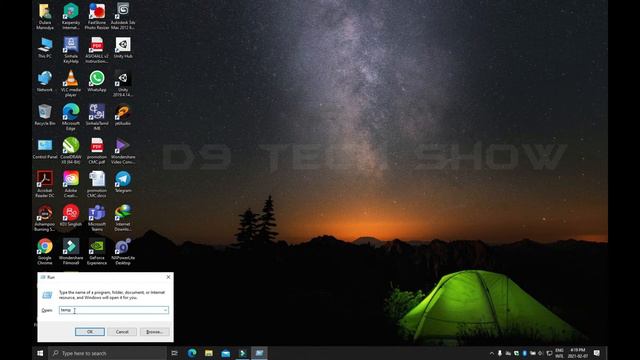Viewport: 640px width, 360px height.
Task: Select the KDJ Singlish shortcut
Action: point(71,216)
